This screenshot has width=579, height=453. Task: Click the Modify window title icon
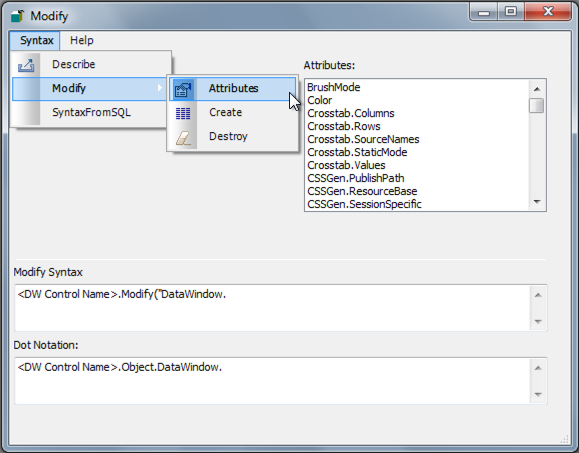(17, 16)
